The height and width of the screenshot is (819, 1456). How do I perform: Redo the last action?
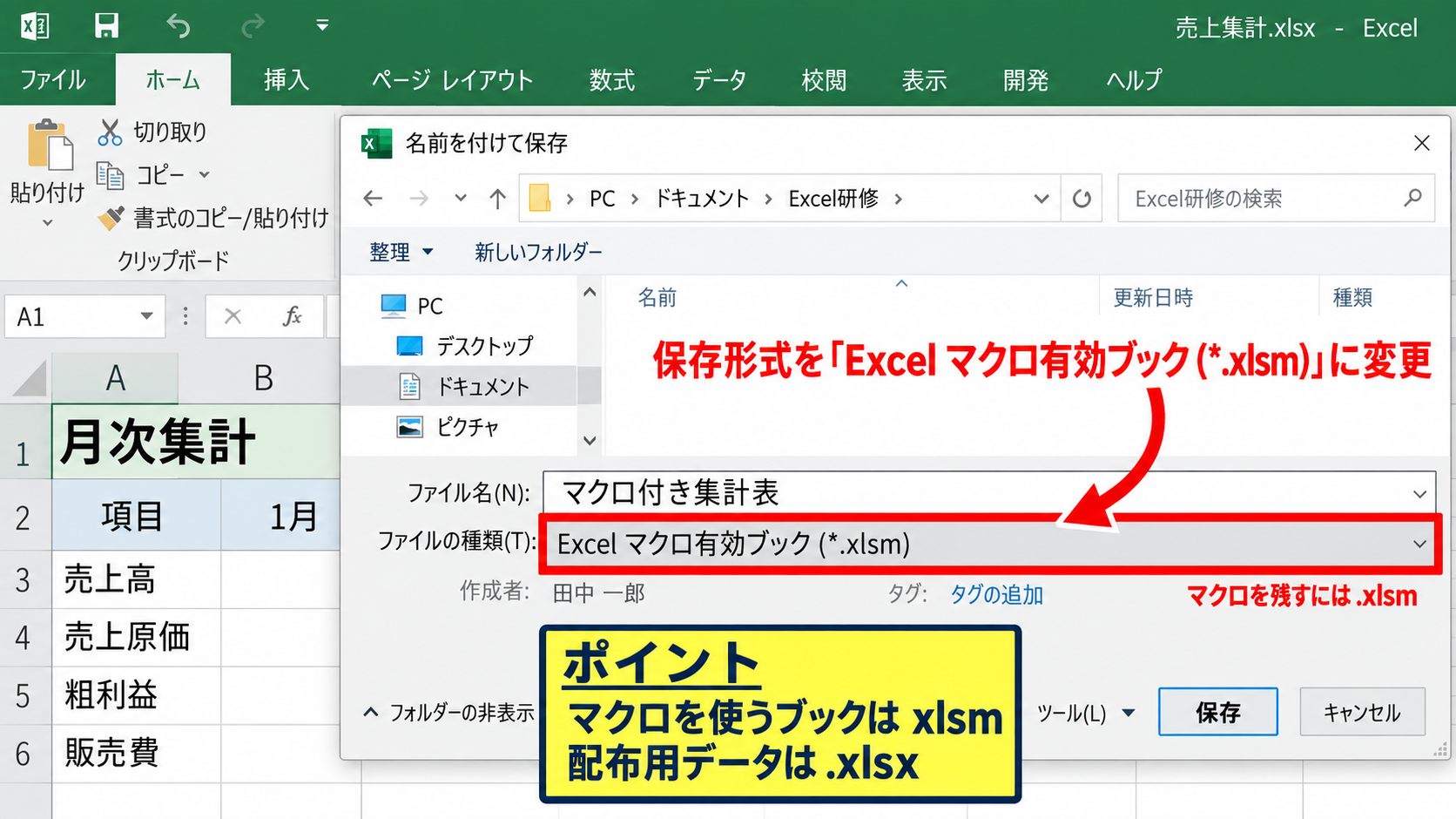(253, 26)
